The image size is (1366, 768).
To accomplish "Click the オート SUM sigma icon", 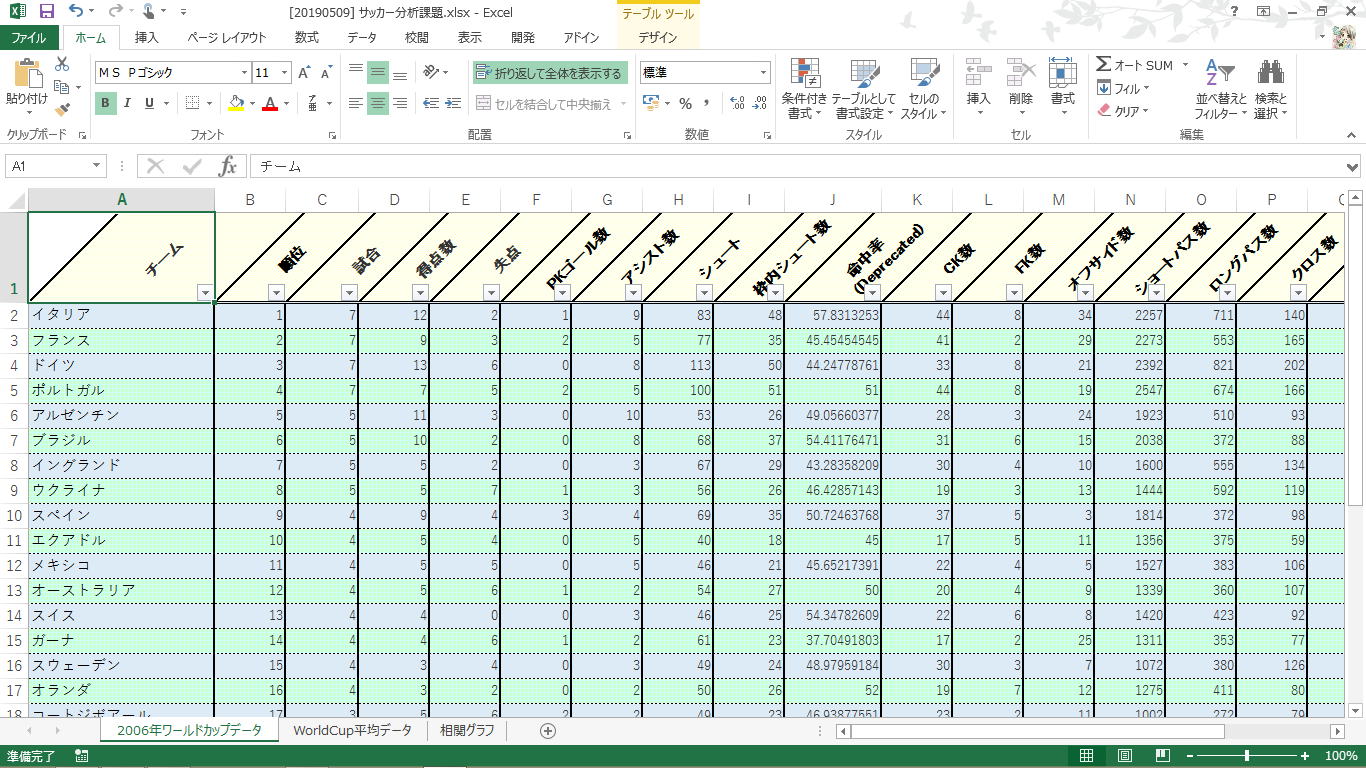I will 1104,65.
